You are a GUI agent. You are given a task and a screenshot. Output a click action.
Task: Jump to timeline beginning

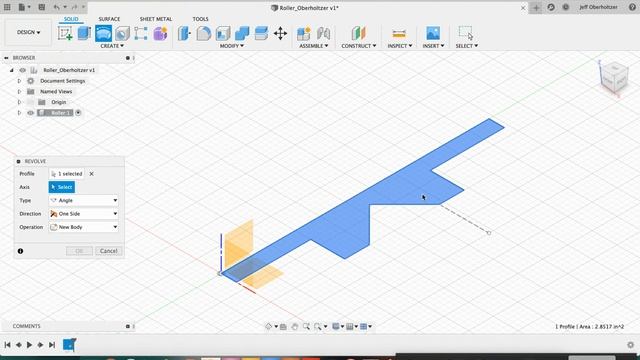coord(7,345)
